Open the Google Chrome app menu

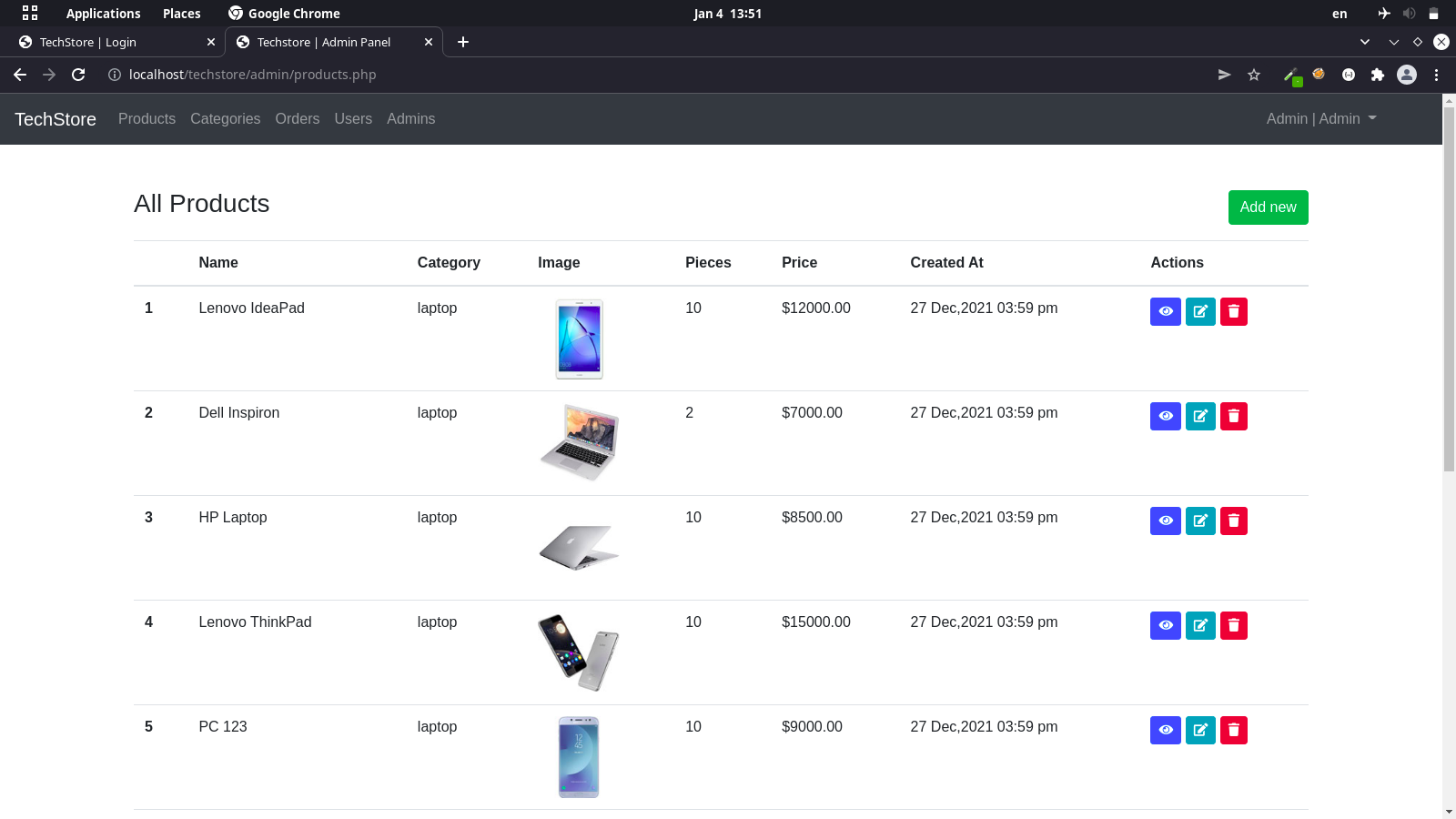pyautogui.click(x=284, y=14)
